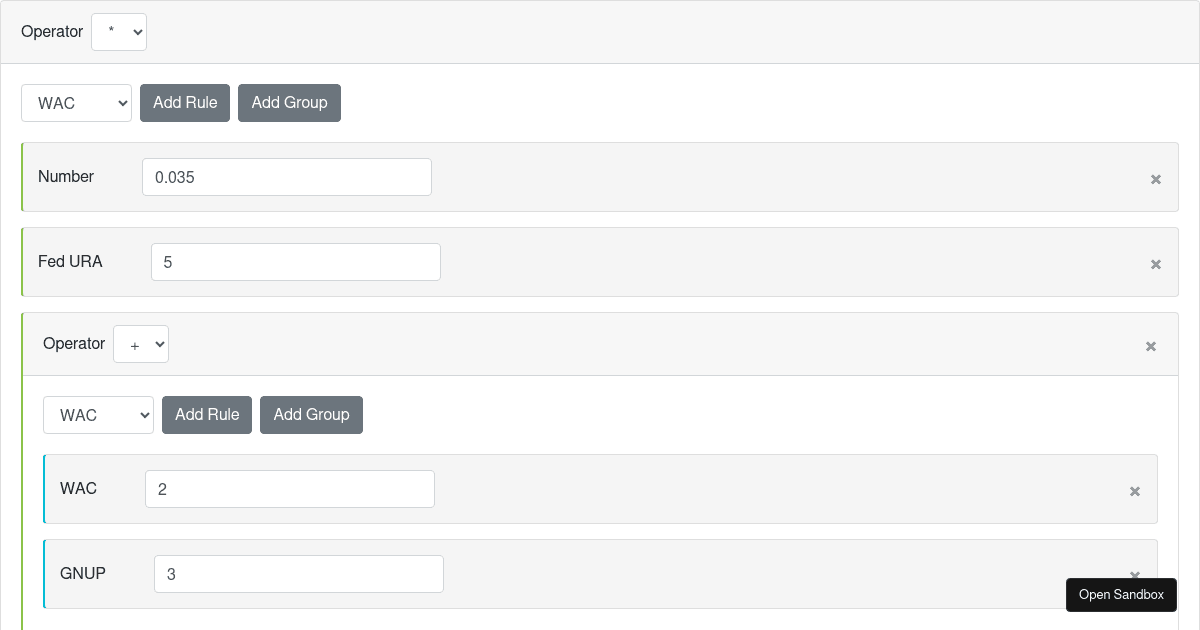
Task: Select the GNUP value input showing 3
Action: [298, 573]
